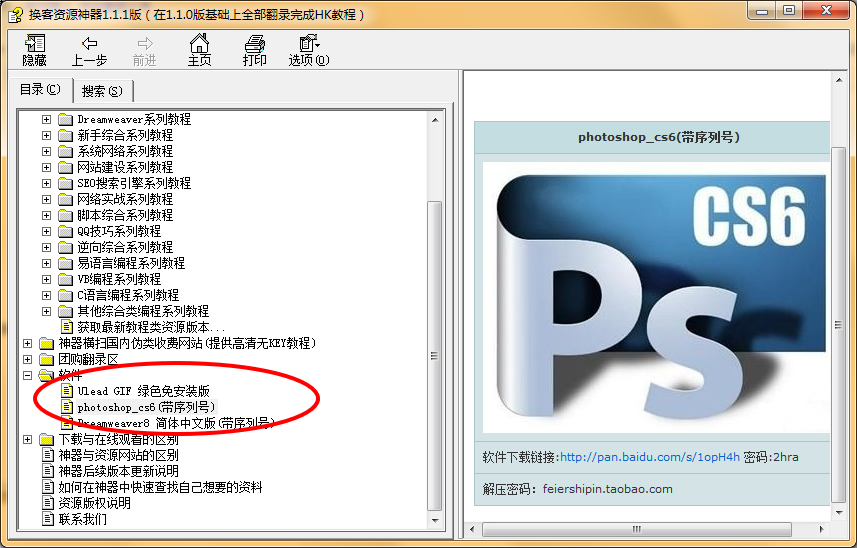Click the 新手综合系列教程 folder icon
The height and width of the screenshot is (548, 857).
pos(66,135)
